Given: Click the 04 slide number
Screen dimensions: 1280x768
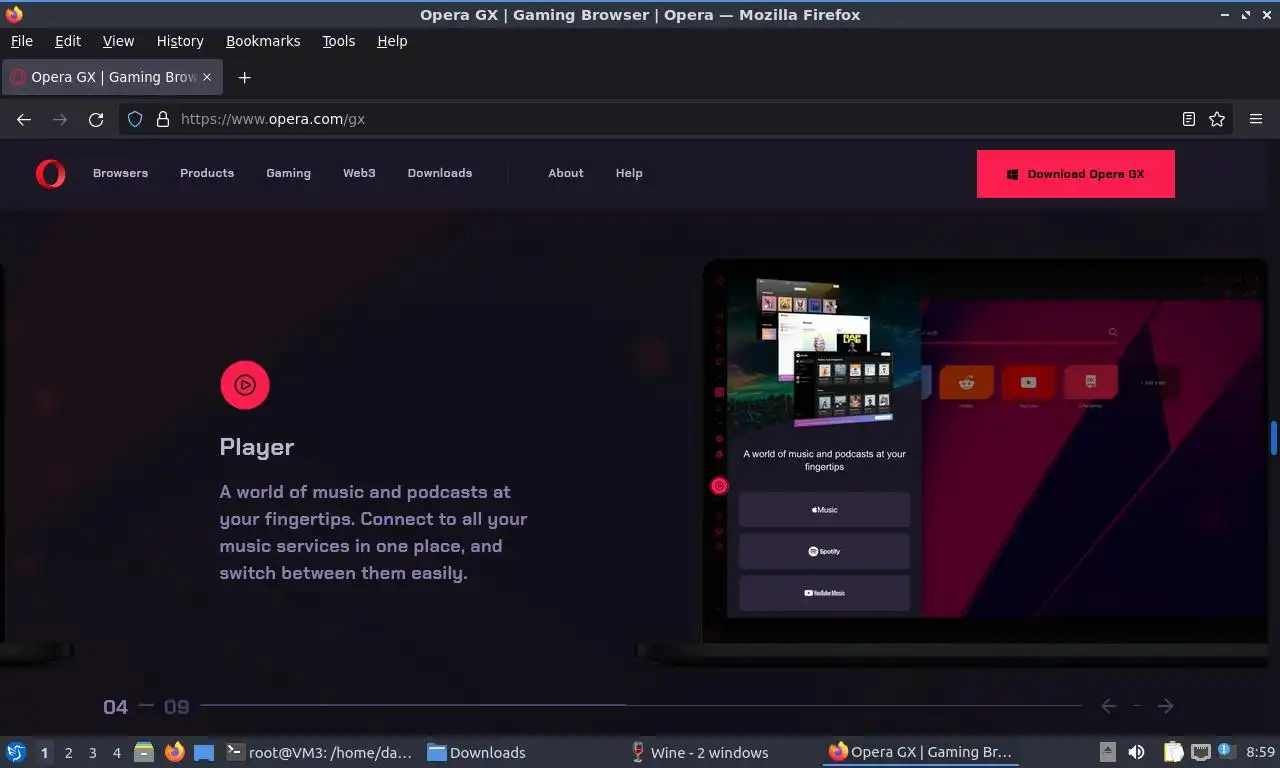Looking at the screenshot, I should pyautogui.click(x=116, y=707).
